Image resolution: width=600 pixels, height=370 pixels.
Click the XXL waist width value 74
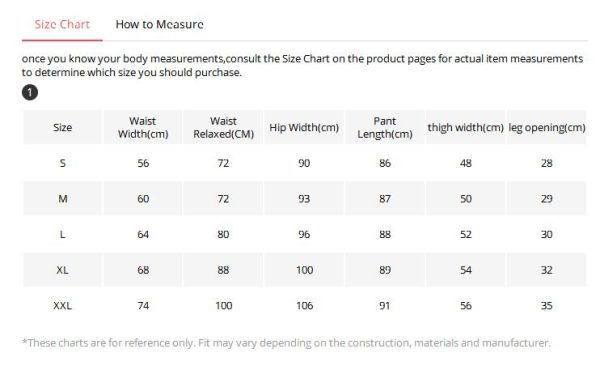(x=143, y=306)
